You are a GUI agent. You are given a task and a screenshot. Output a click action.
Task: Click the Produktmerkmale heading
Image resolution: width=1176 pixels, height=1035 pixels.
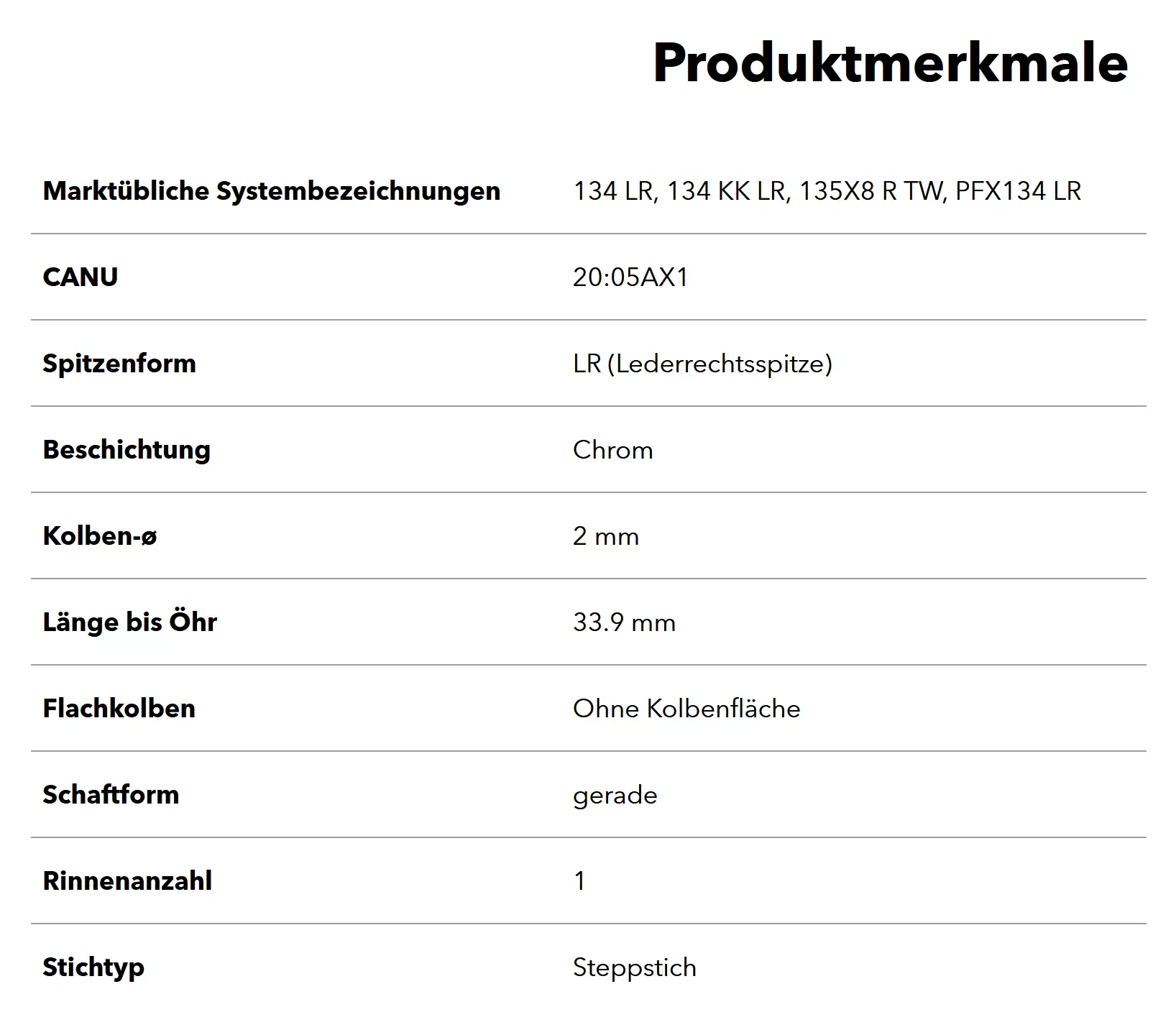890,63
